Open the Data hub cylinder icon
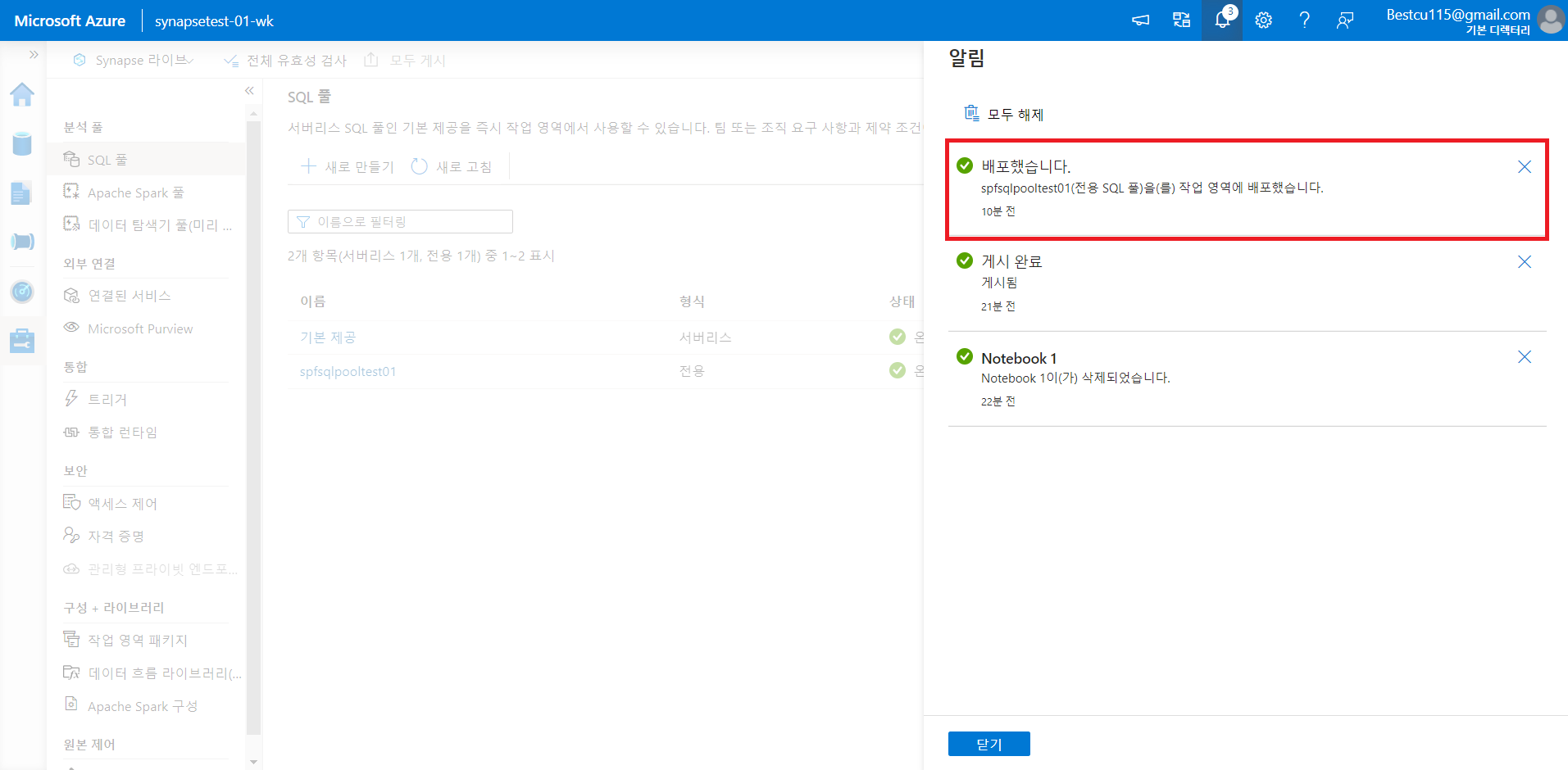1568x770 pixels. click(x=22, y=143)
